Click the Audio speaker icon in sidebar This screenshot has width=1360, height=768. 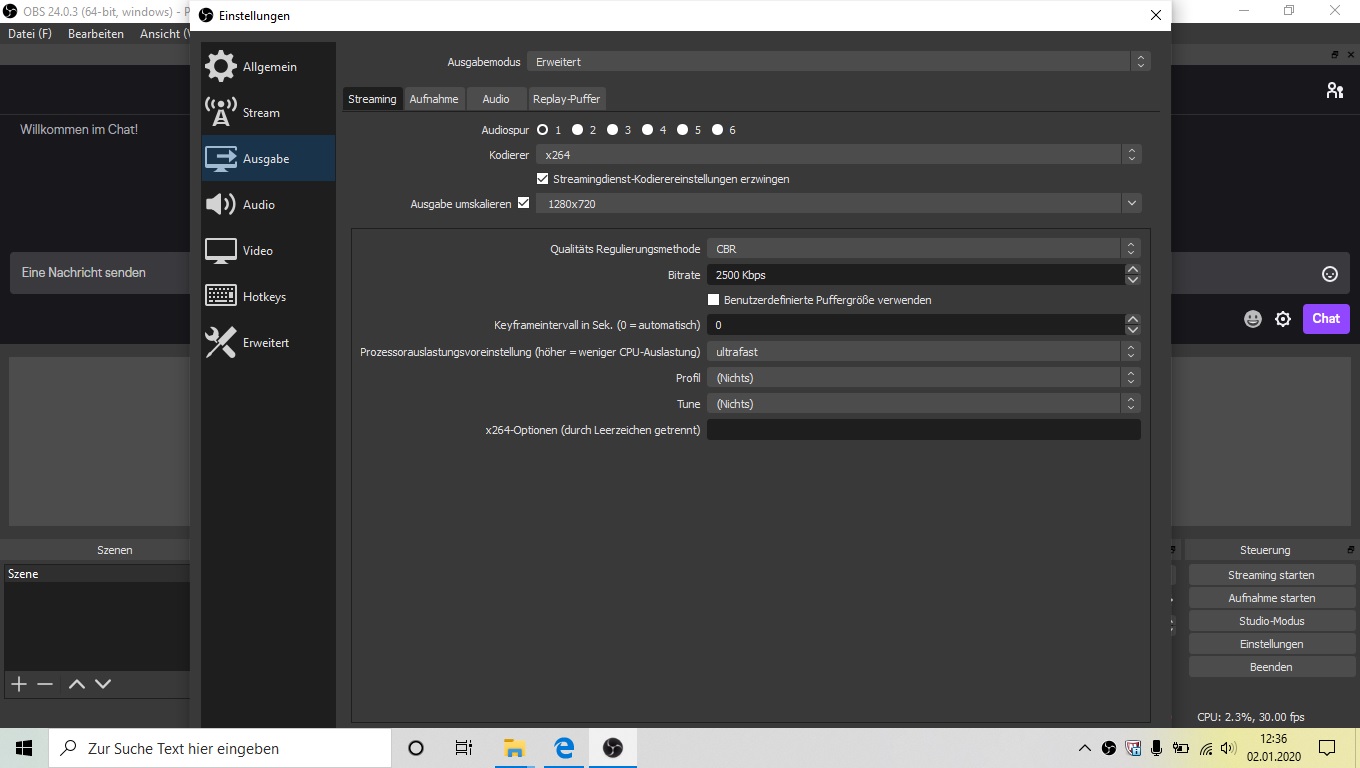[221, 204]
